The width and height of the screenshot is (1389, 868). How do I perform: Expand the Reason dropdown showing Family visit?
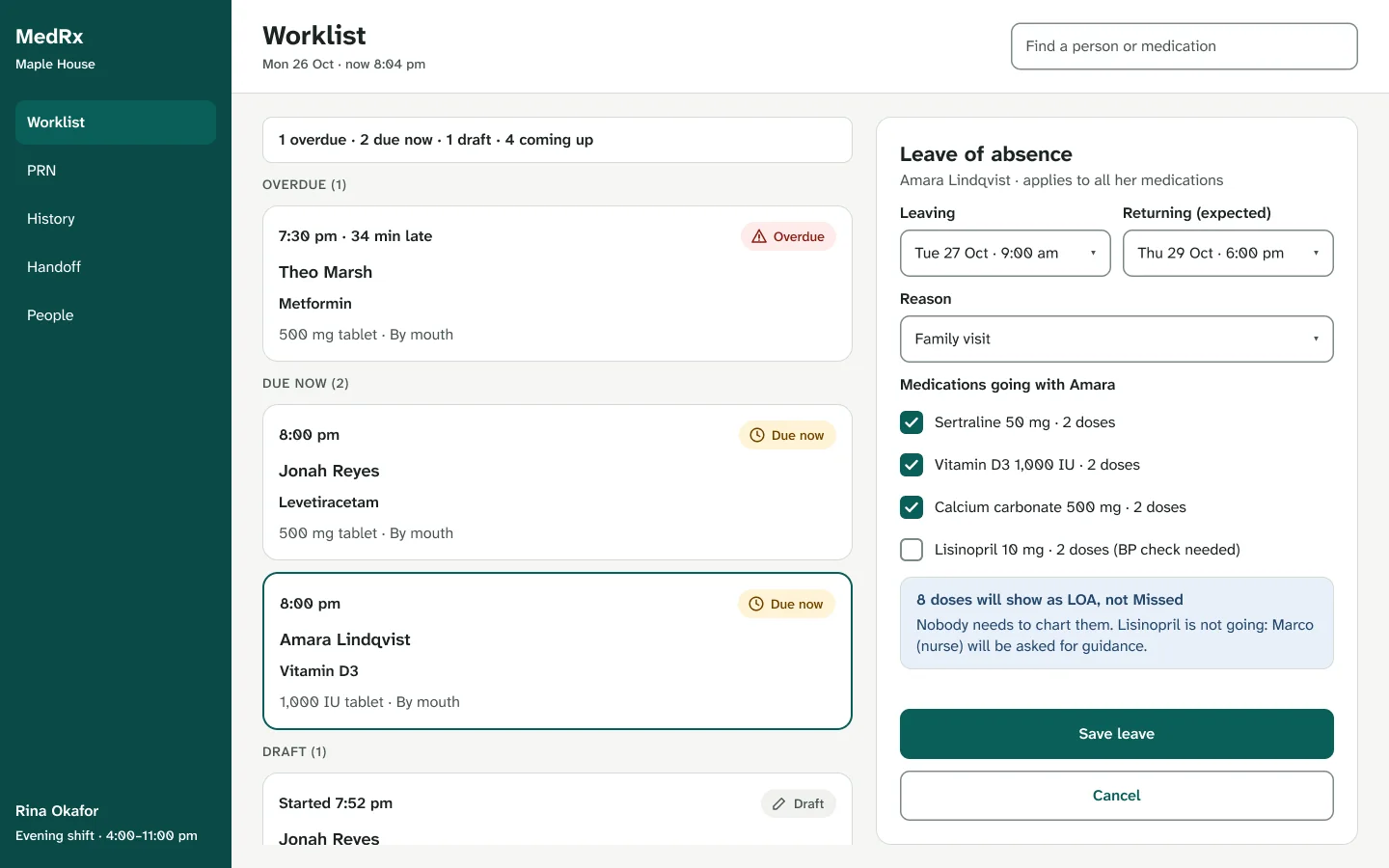[1117, 339]
